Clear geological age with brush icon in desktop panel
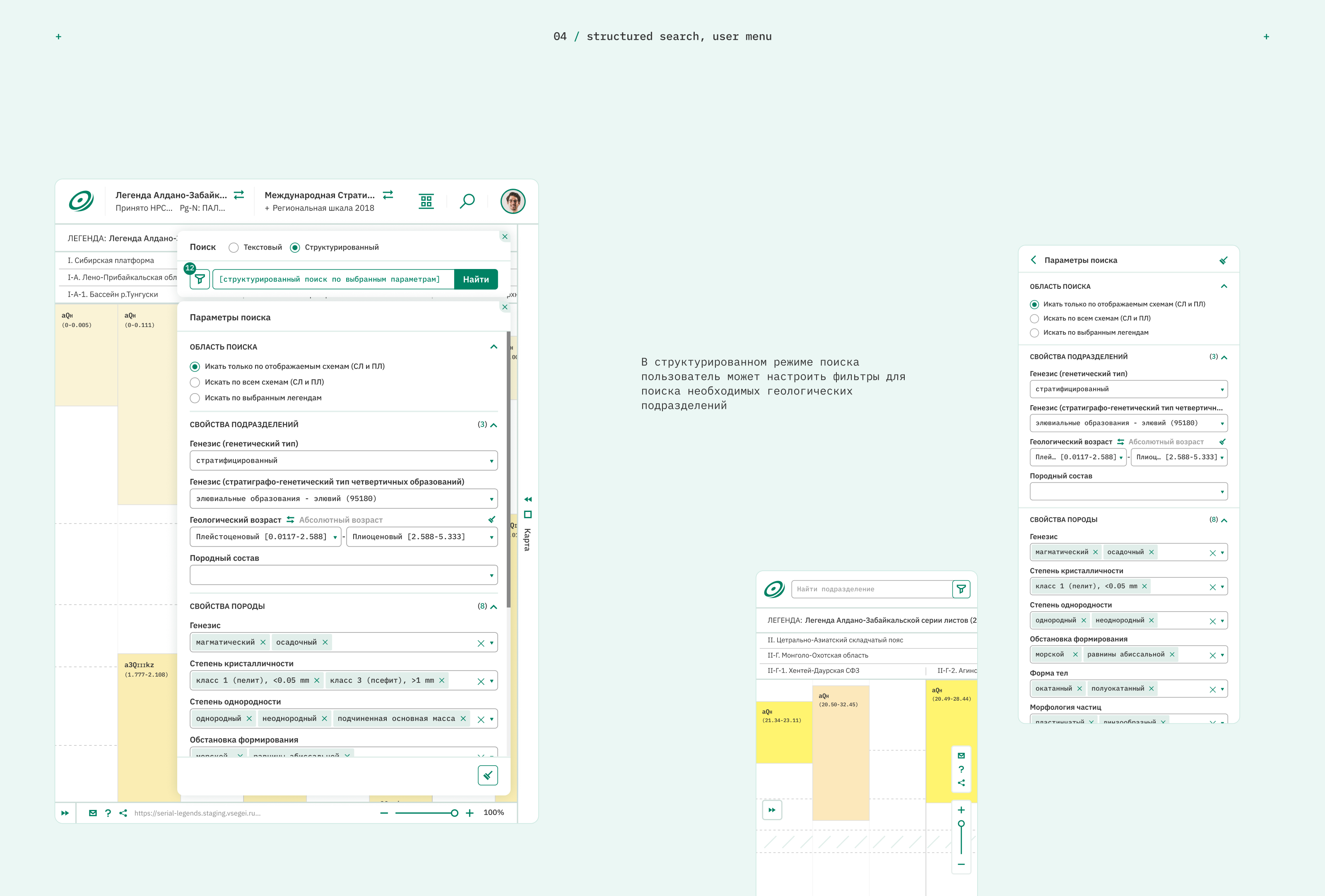 point(492,519)
